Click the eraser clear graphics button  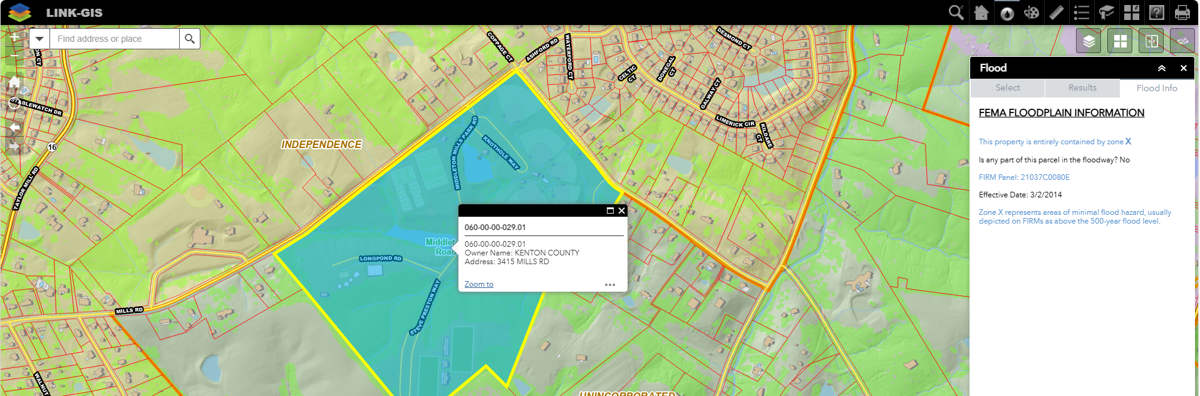pyautogui.click(x=1182, y=41)
